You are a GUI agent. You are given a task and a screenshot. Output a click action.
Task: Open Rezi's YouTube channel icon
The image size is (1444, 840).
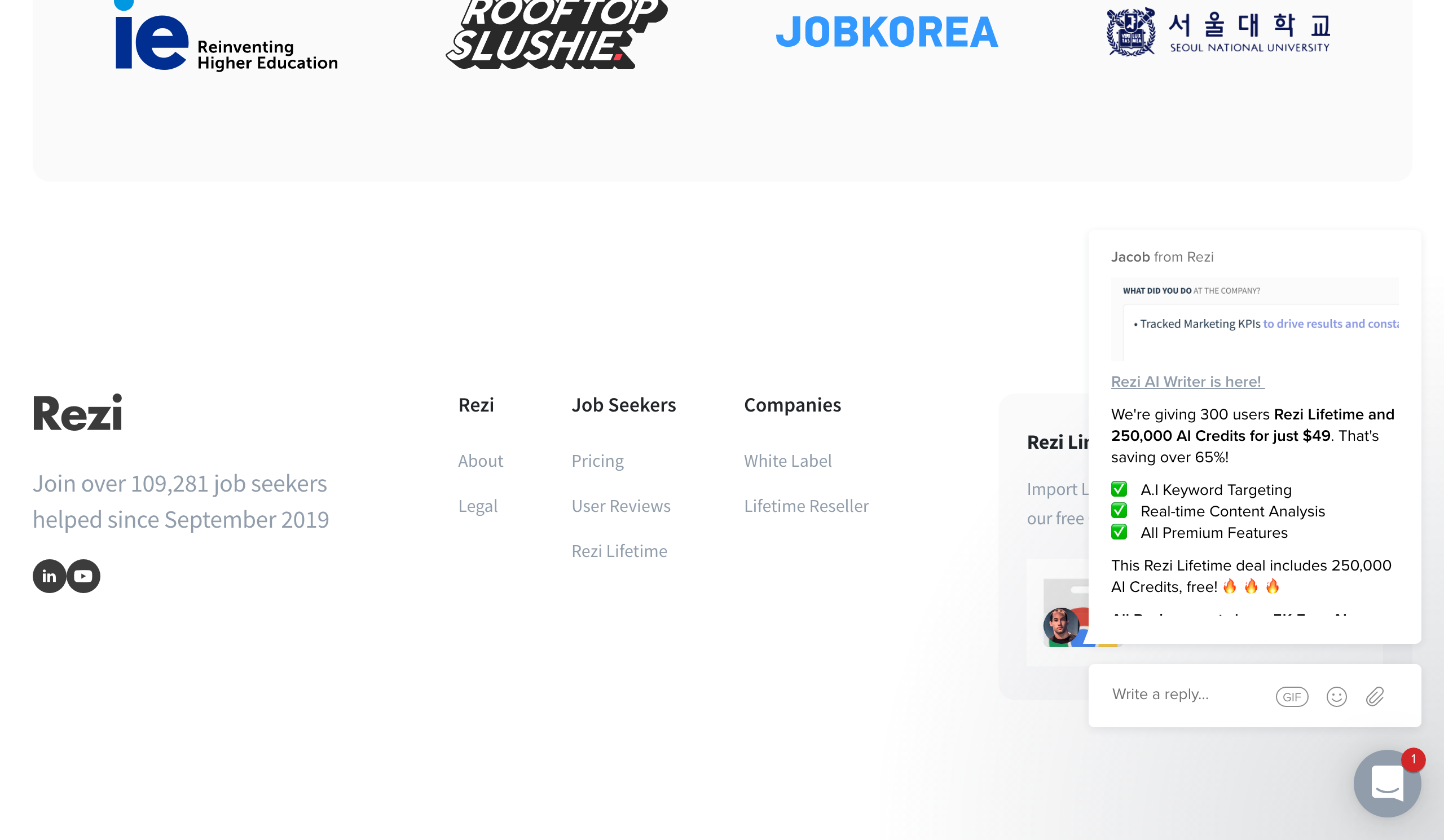(x=83, y=576)
